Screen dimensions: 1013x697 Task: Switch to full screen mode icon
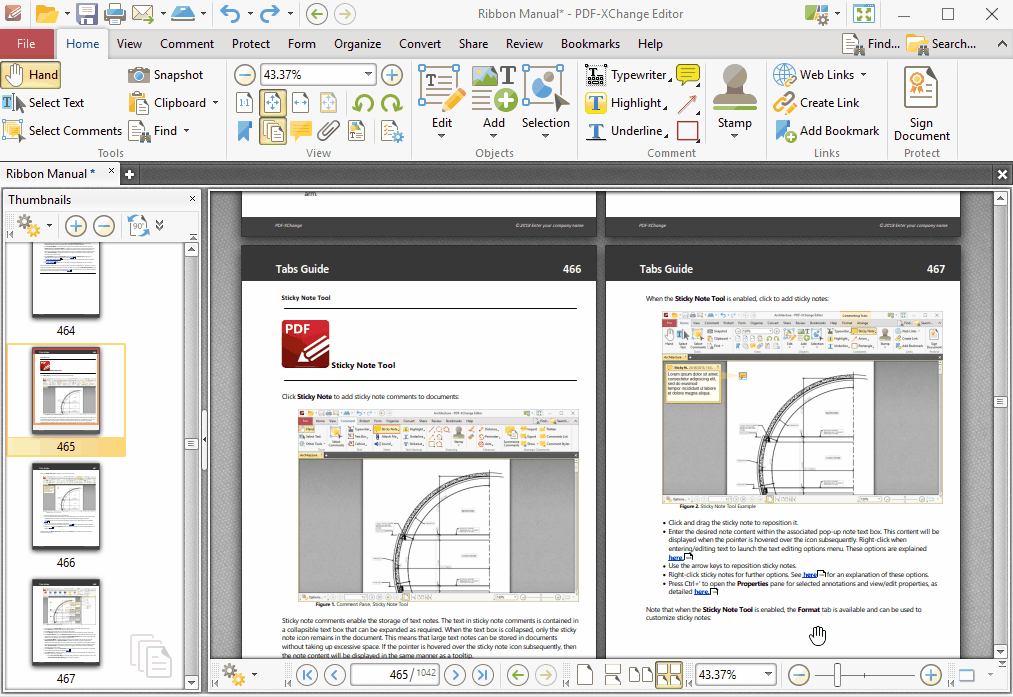[x=864, y=14]
